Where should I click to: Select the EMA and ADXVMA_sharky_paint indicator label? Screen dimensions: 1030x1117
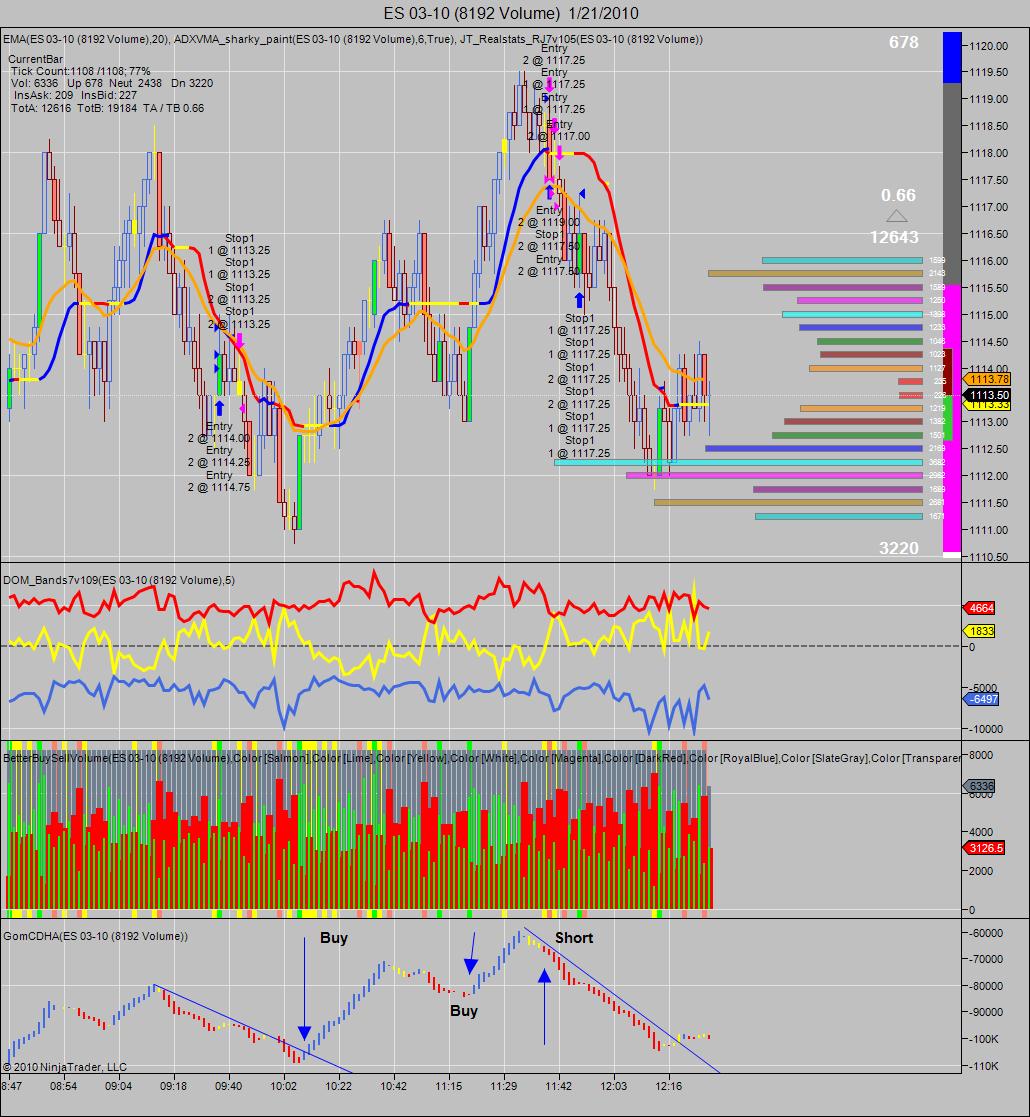point(353,39)
